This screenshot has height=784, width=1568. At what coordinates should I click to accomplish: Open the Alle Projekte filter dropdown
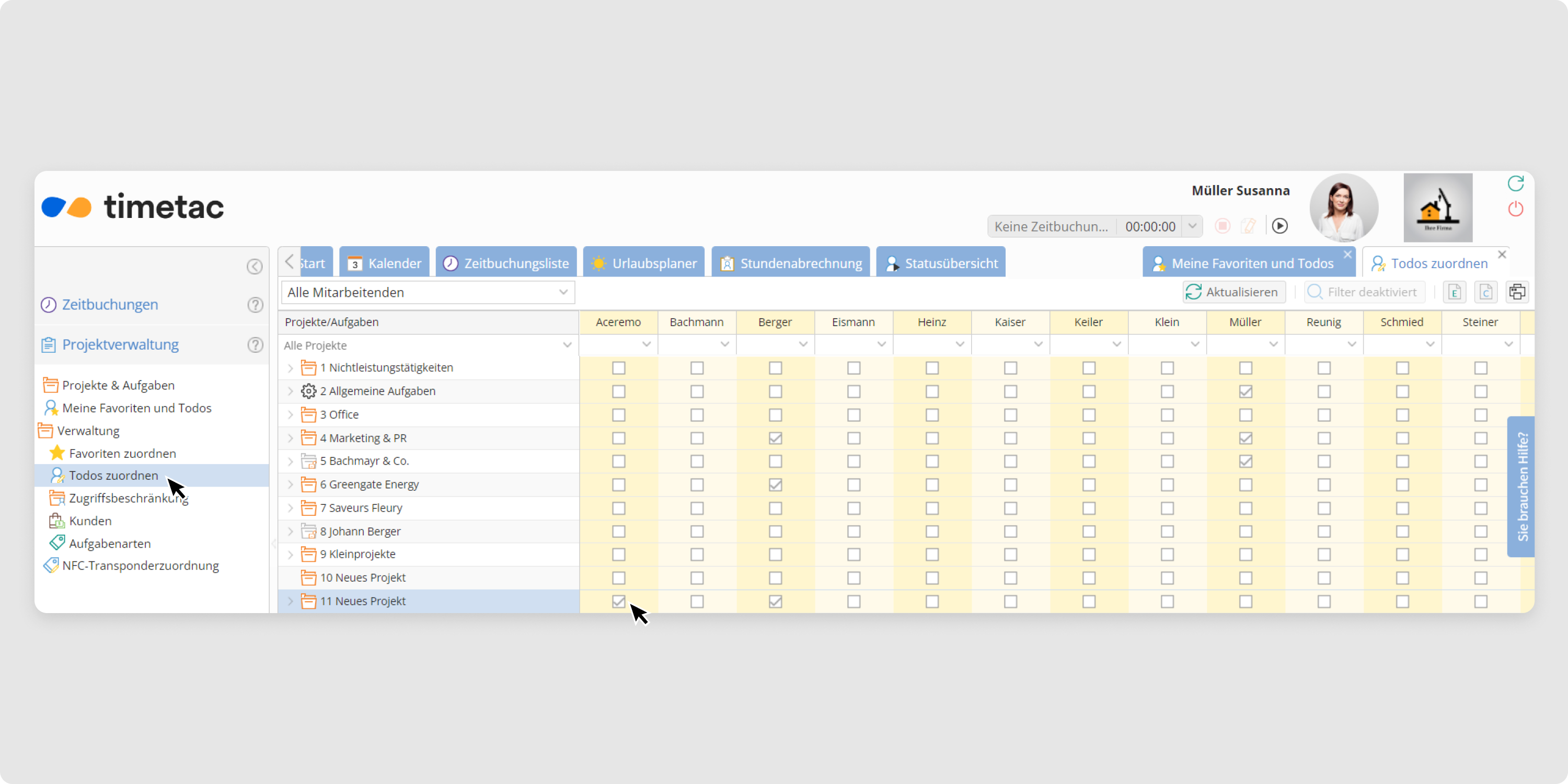tap(567, 345)
